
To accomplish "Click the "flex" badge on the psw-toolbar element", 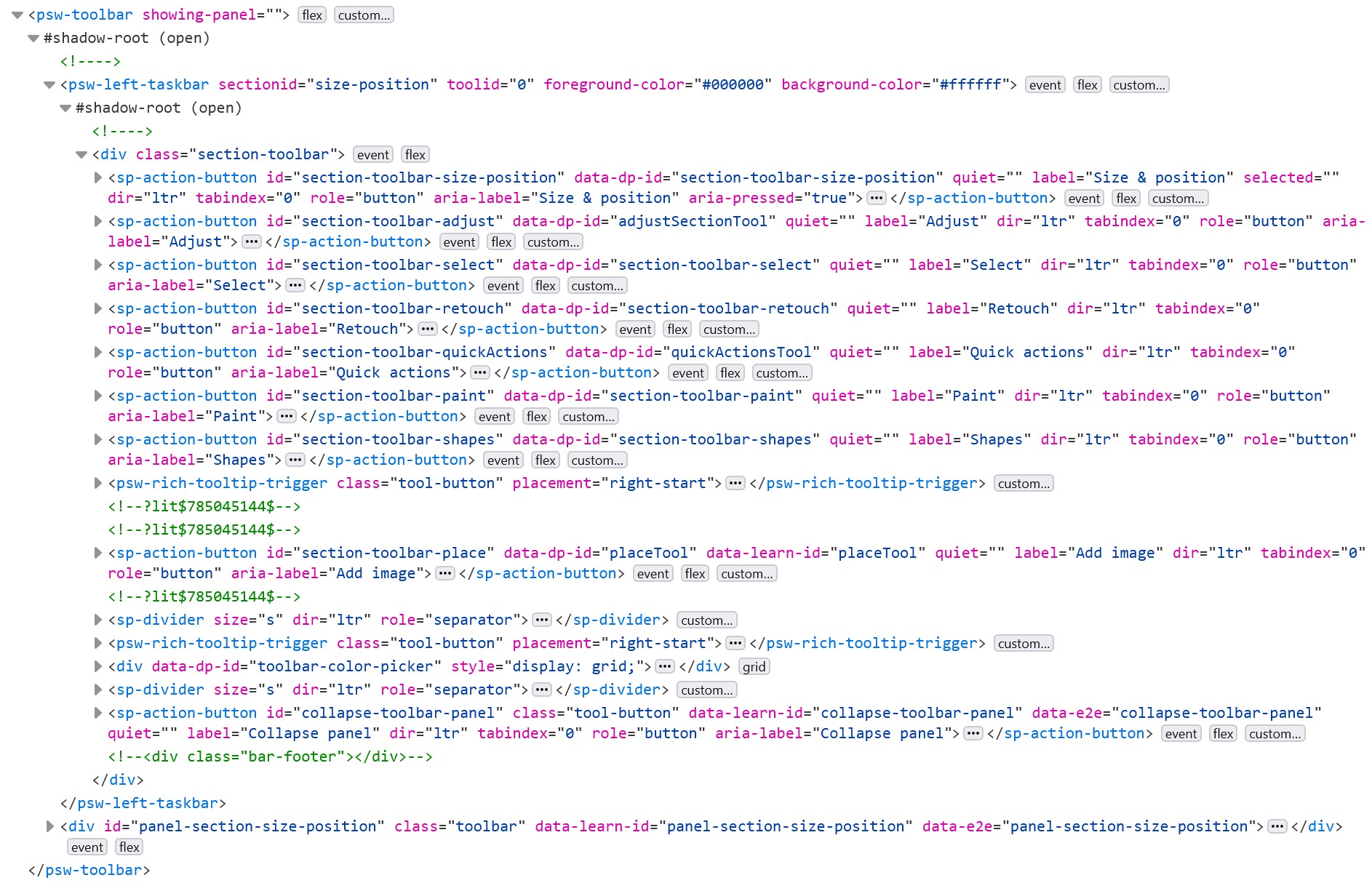I will [311, 15].
